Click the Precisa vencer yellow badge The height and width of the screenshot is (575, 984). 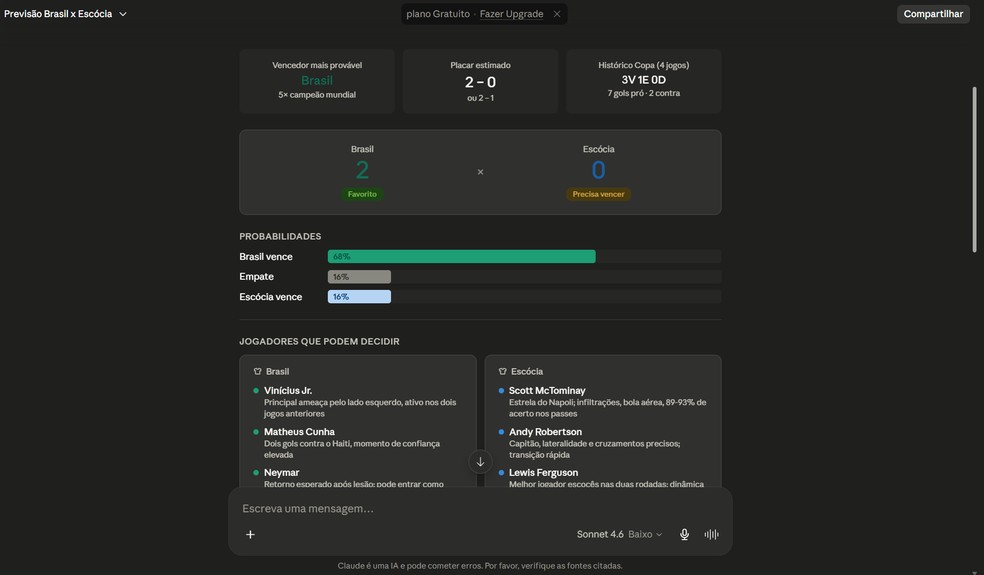tap(598, 194)
